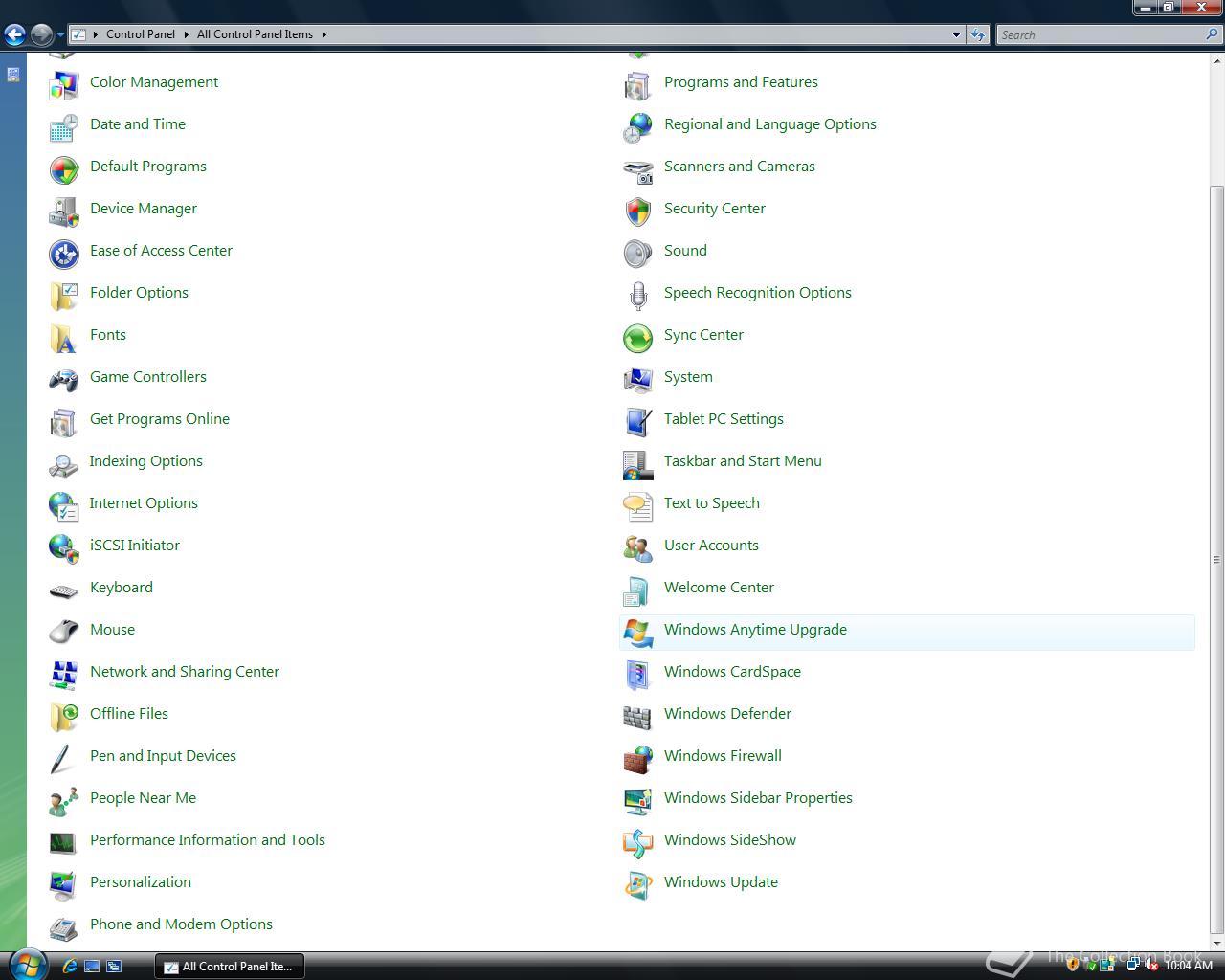Select the Pen and Input Devices icon
The image size is (1225, 980).
pyautogui.click(x=63, y=758)
